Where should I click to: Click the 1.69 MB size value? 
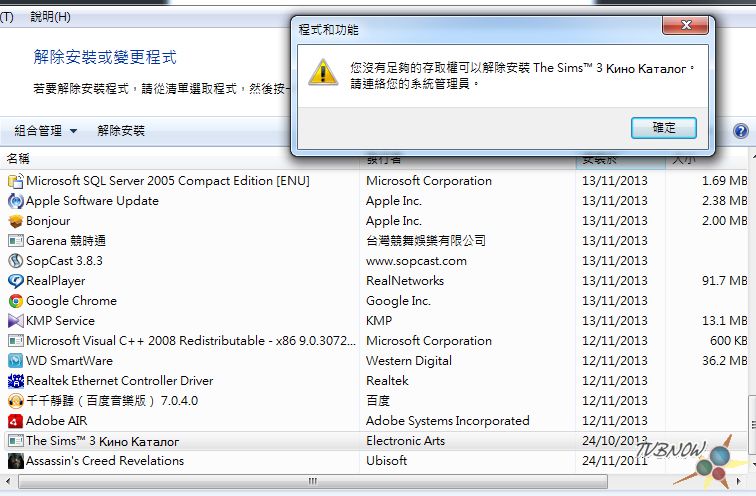(x=724, y=181)
